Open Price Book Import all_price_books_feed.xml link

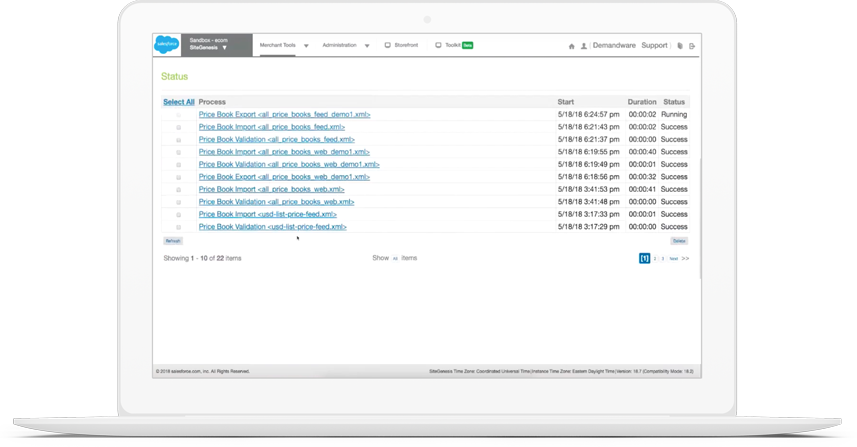[x=272, y=127]
